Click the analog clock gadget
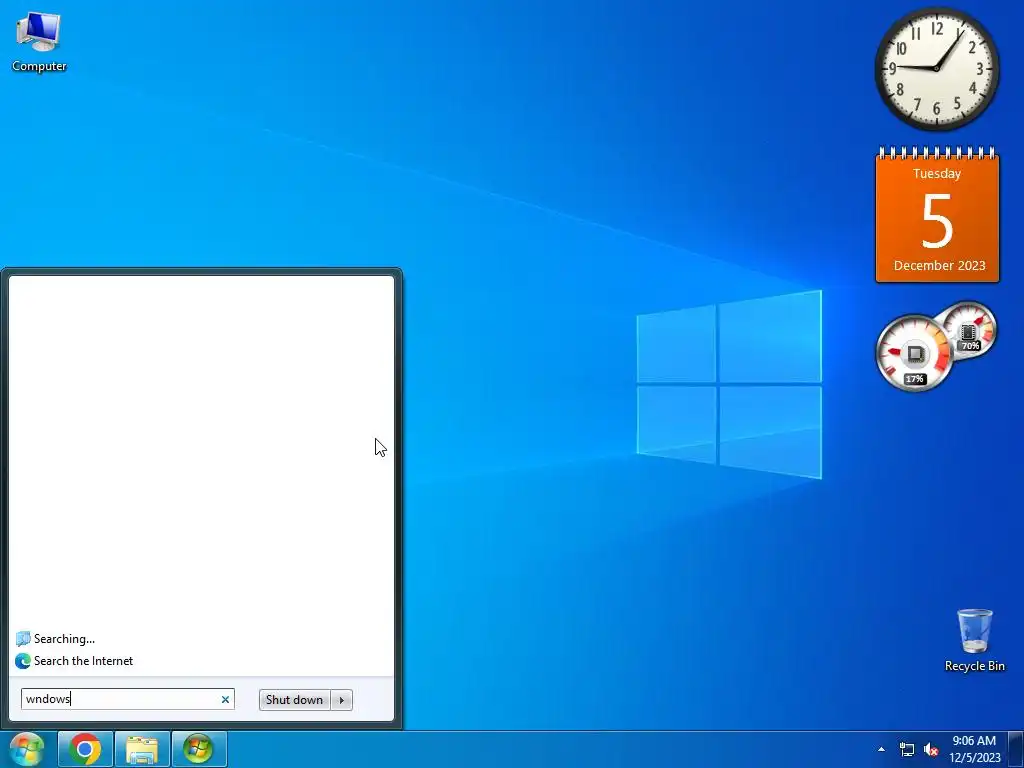This screenshot has height=768, width=1024. [936, 69]
